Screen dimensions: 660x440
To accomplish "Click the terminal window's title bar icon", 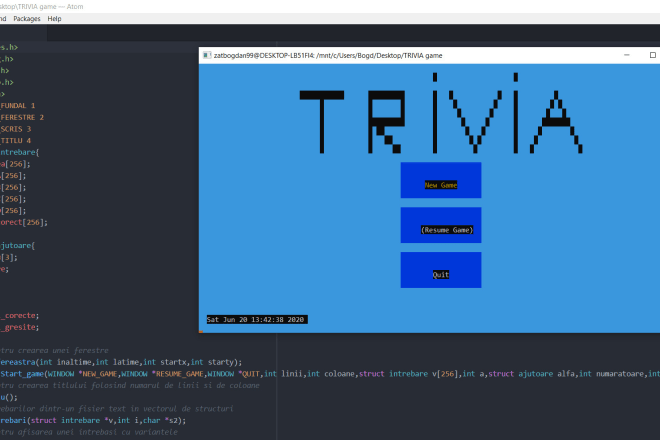I will click(x=207, y=55).
